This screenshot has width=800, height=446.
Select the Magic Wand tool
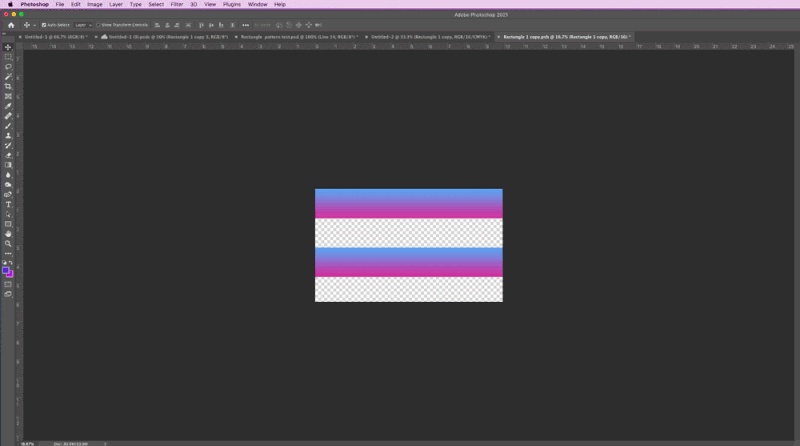click(x=8, y=77)
